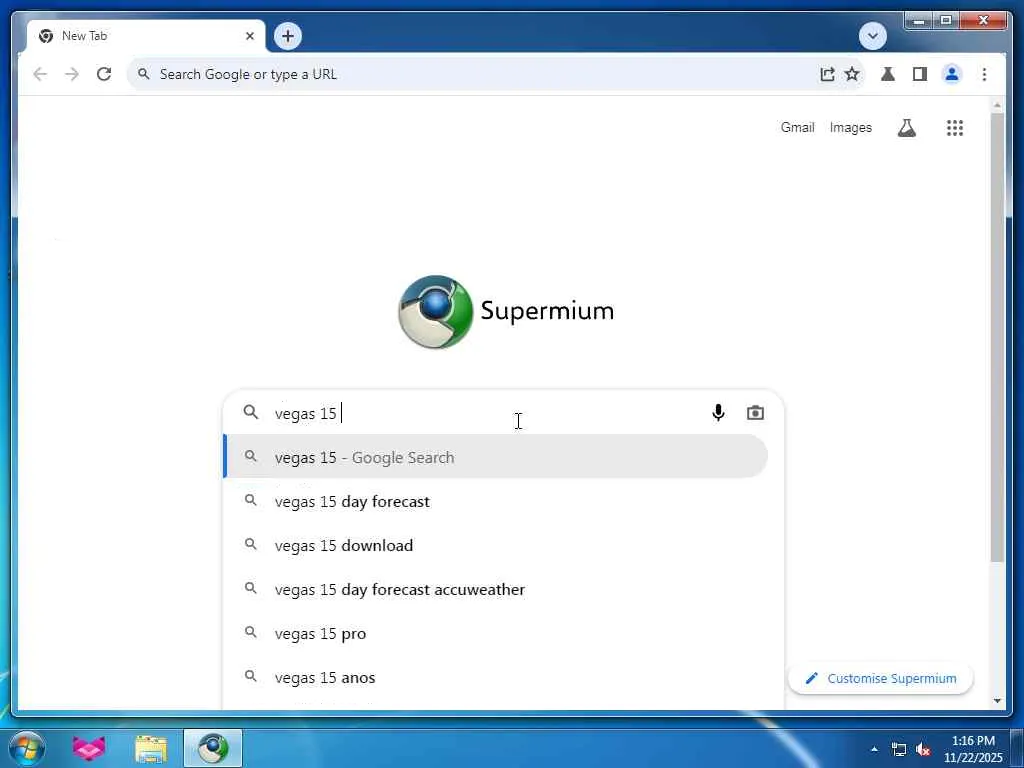Select suggestion vegas 15 - Google Search
The height and width of the screenshot is (768, 1024).
(x=495, y=456)
